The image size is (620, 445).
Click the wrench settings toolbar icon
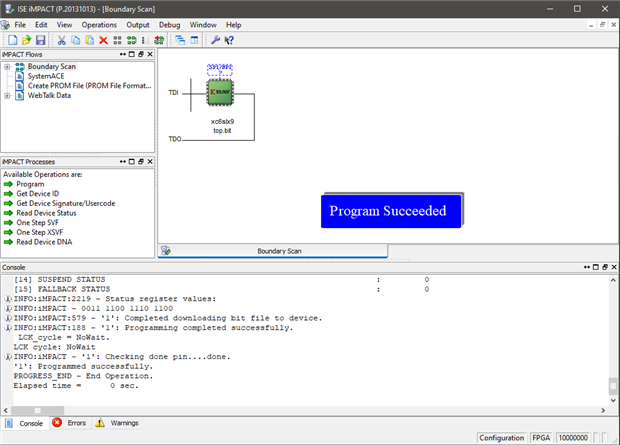[215, 40]
